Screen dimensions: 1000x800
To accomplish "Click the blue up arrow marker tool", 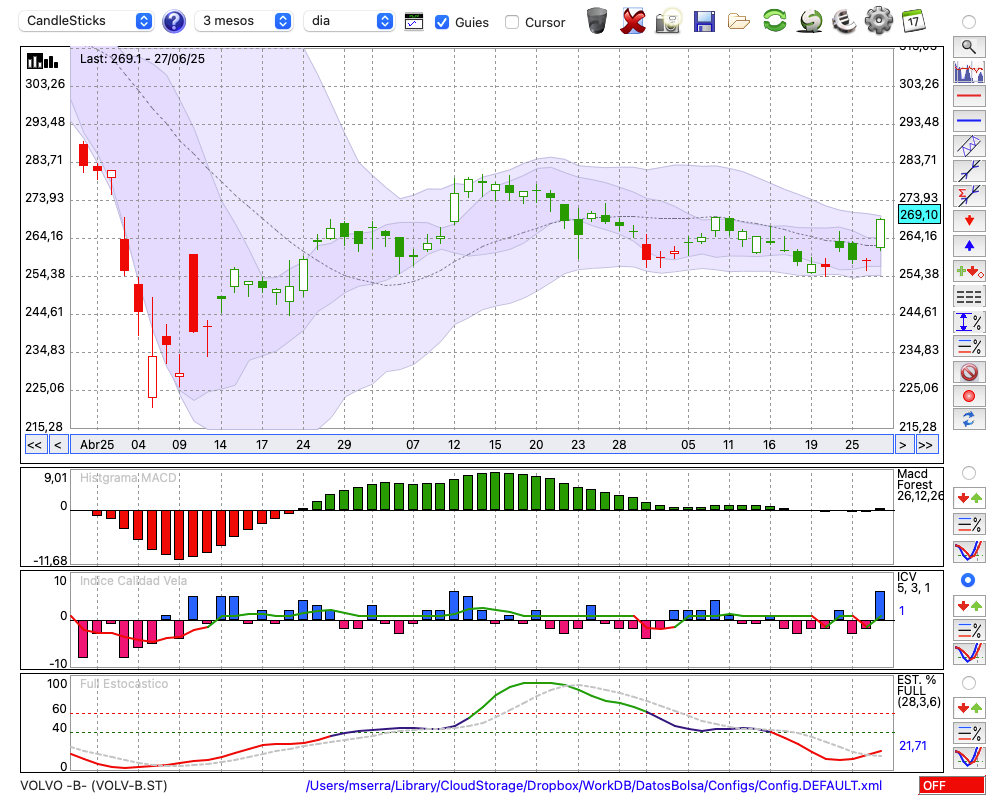I will [x=969, y=246].
